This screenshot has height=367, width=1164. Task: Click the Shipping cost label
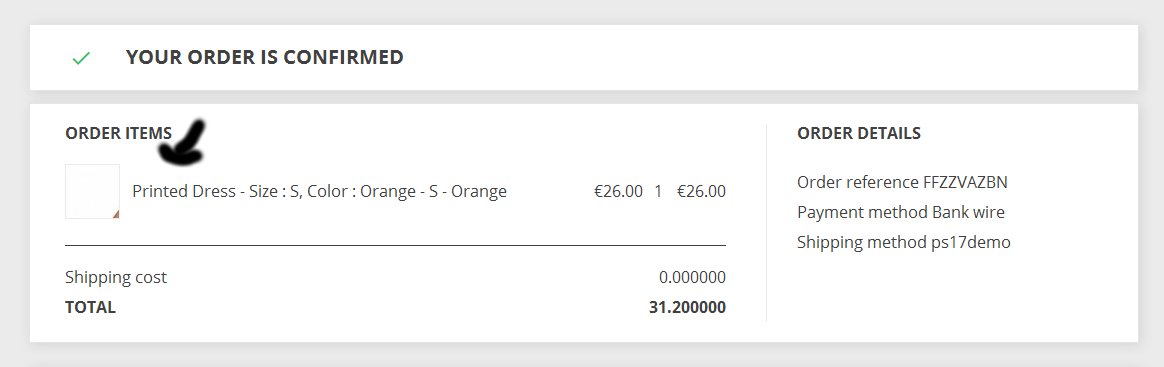click(x=116, y=278)
